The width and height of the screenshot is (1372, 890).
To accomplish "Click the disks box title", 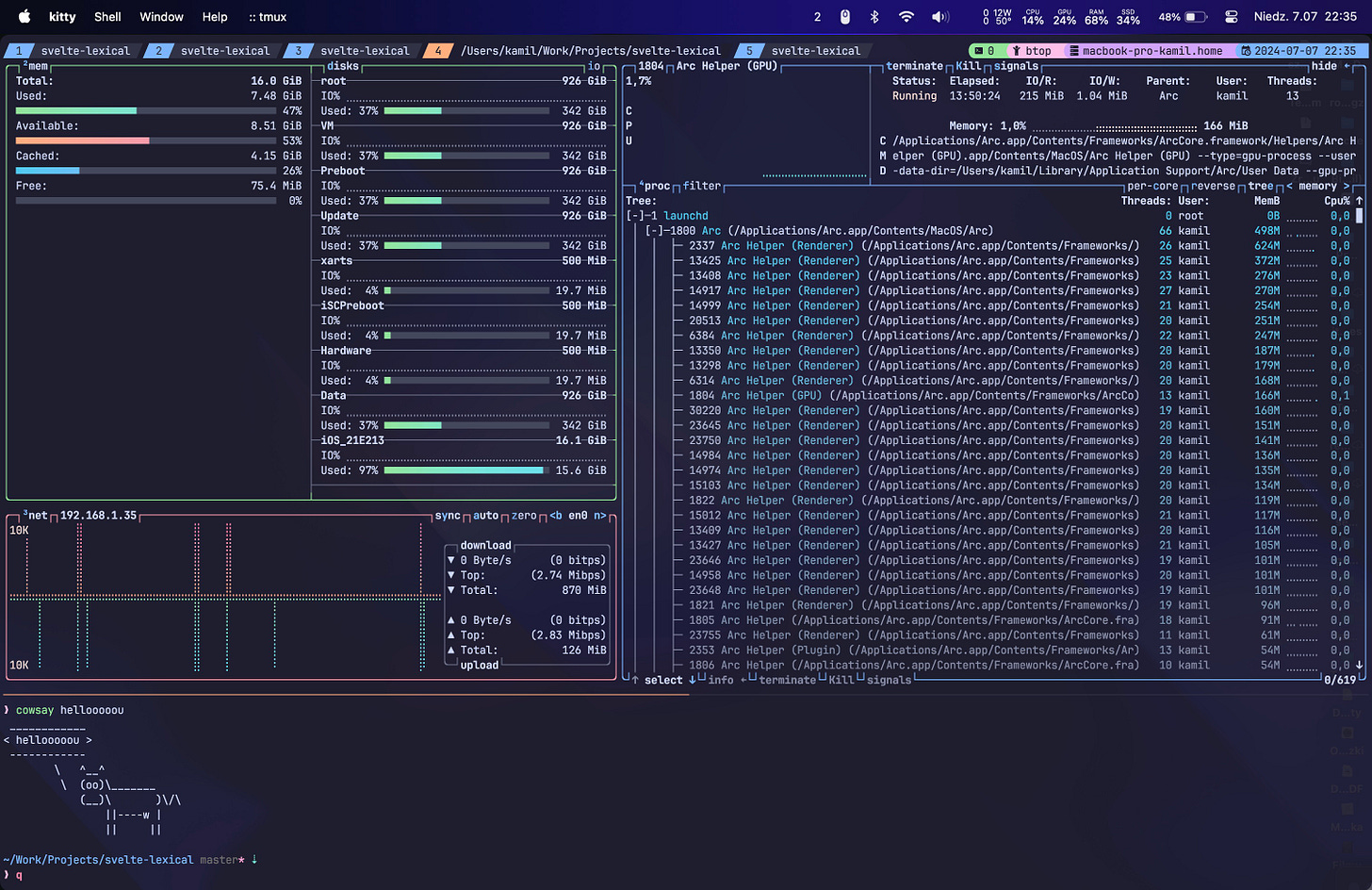I will [x=343, y=66].
